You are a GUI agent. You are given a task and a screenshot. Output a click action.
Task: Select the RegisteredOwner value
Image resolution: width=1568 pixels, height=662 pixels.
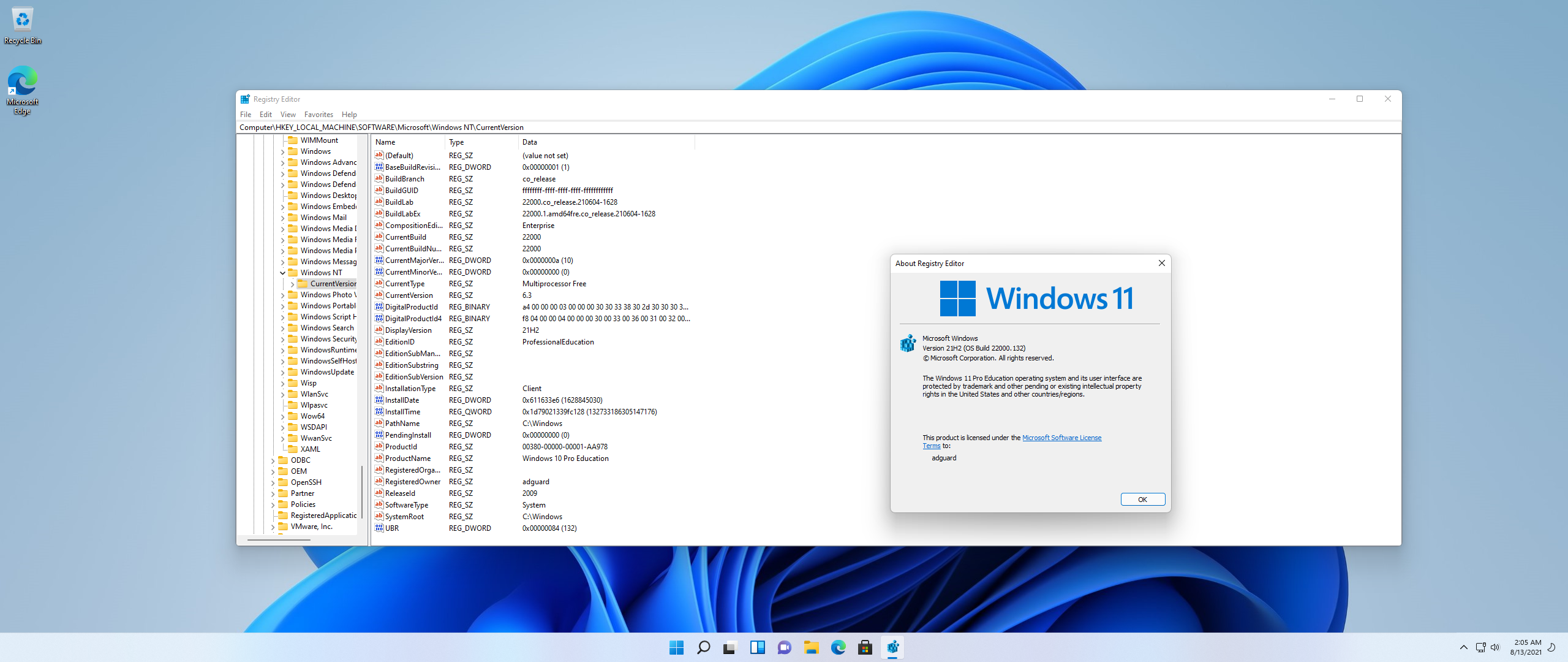click(413, 481)
